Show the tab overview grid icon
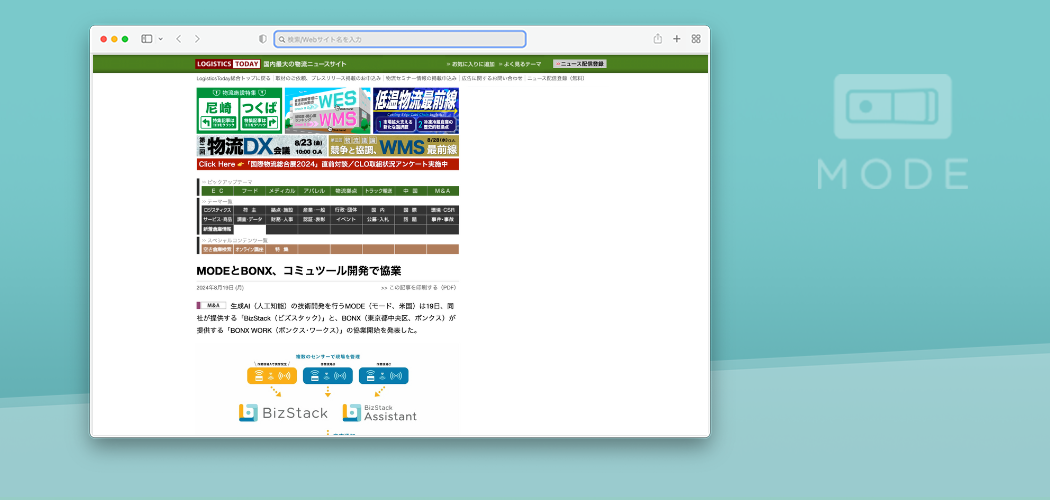 696,39
